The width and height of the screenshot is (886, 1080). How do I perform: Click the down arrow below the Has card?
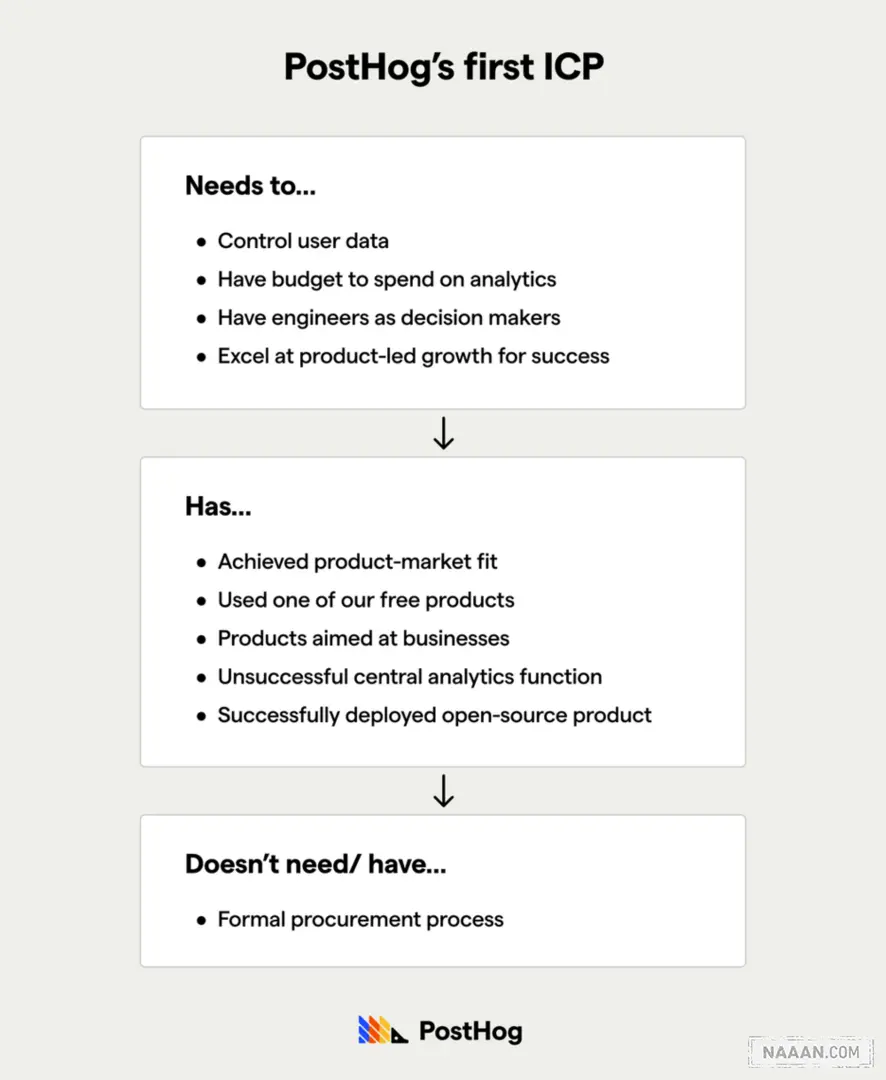coord(443,791)
